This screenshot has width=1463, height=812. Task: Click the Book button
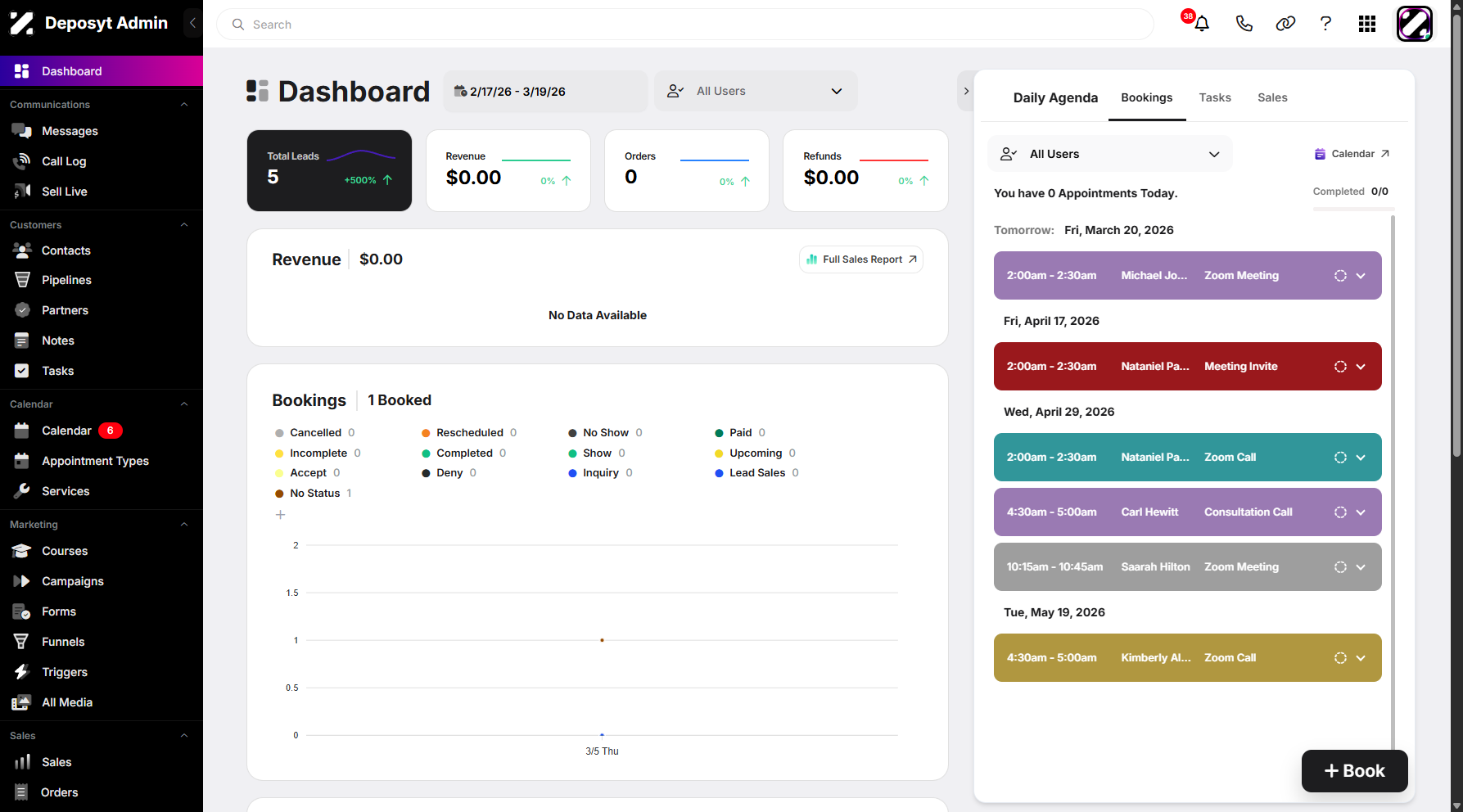[x=1354, y=771]
